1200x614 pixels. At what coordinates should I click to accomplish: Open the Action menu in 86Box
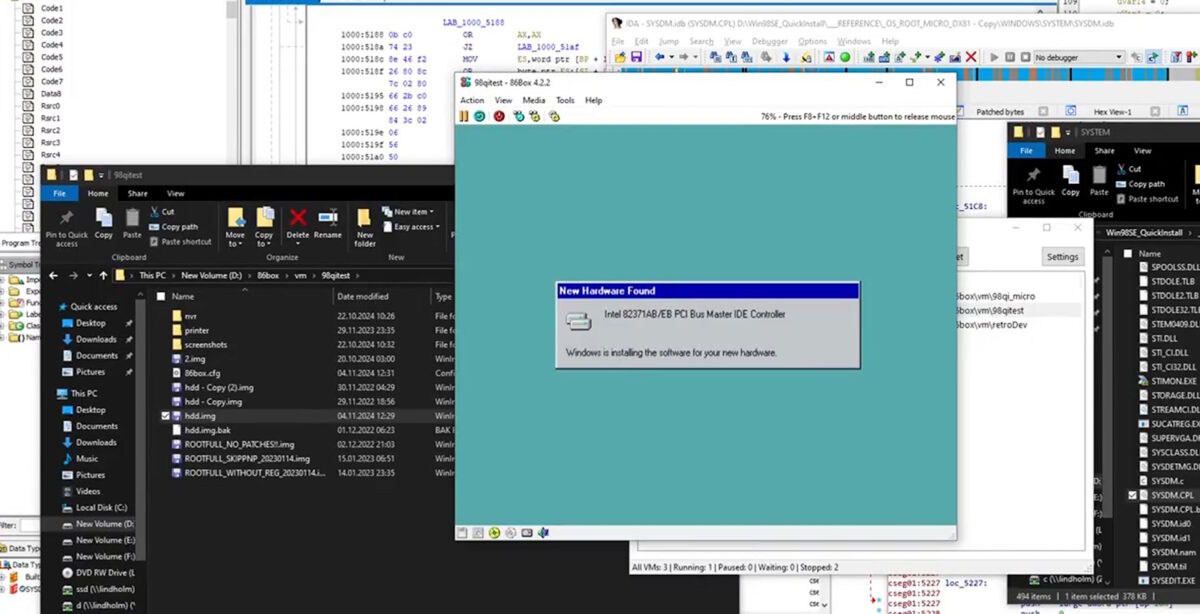coord(472,100)
